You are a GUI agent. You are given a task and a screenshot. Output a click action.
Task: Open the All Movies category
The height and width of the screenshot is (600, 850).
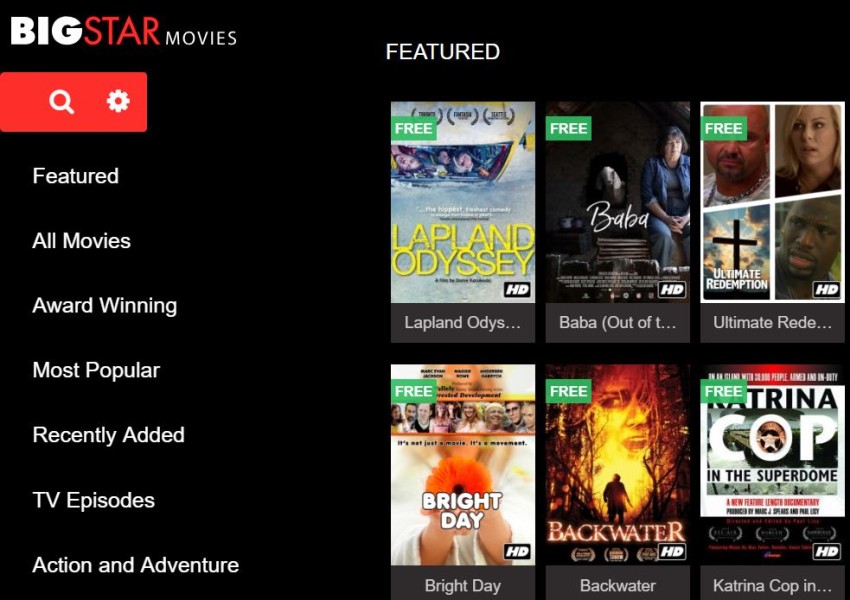click(81, 241)
